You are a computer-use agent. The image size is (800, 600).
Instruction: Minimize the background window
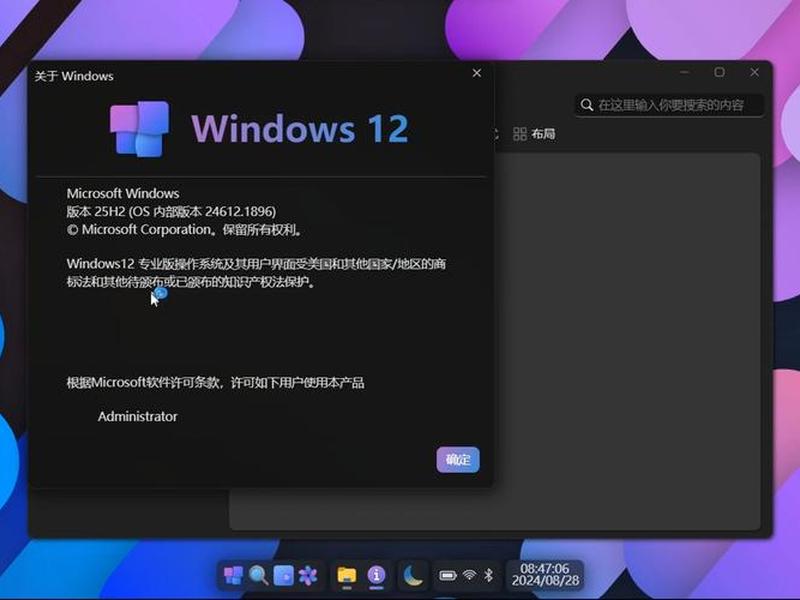click(x=685, y=72)
